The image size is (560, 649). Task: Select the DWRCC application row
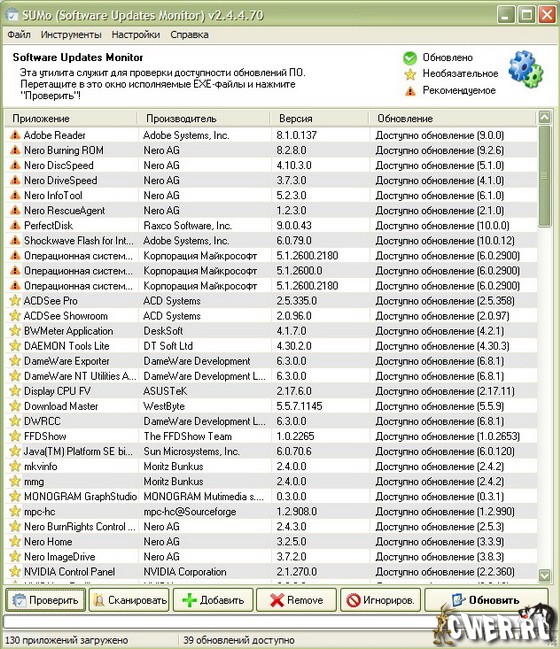271,421
